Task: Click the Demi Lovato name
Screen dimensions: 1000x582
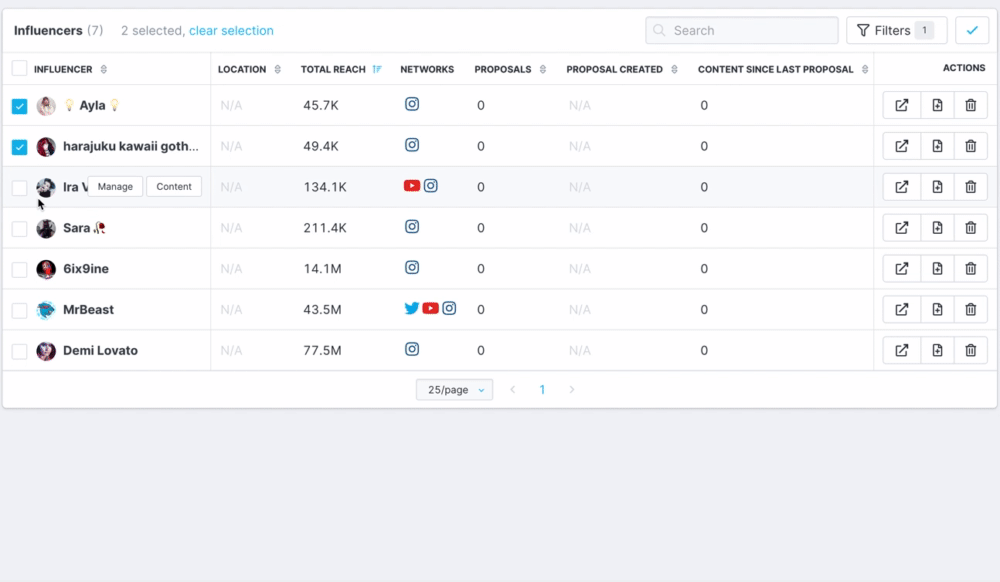Action: (100, 350)
